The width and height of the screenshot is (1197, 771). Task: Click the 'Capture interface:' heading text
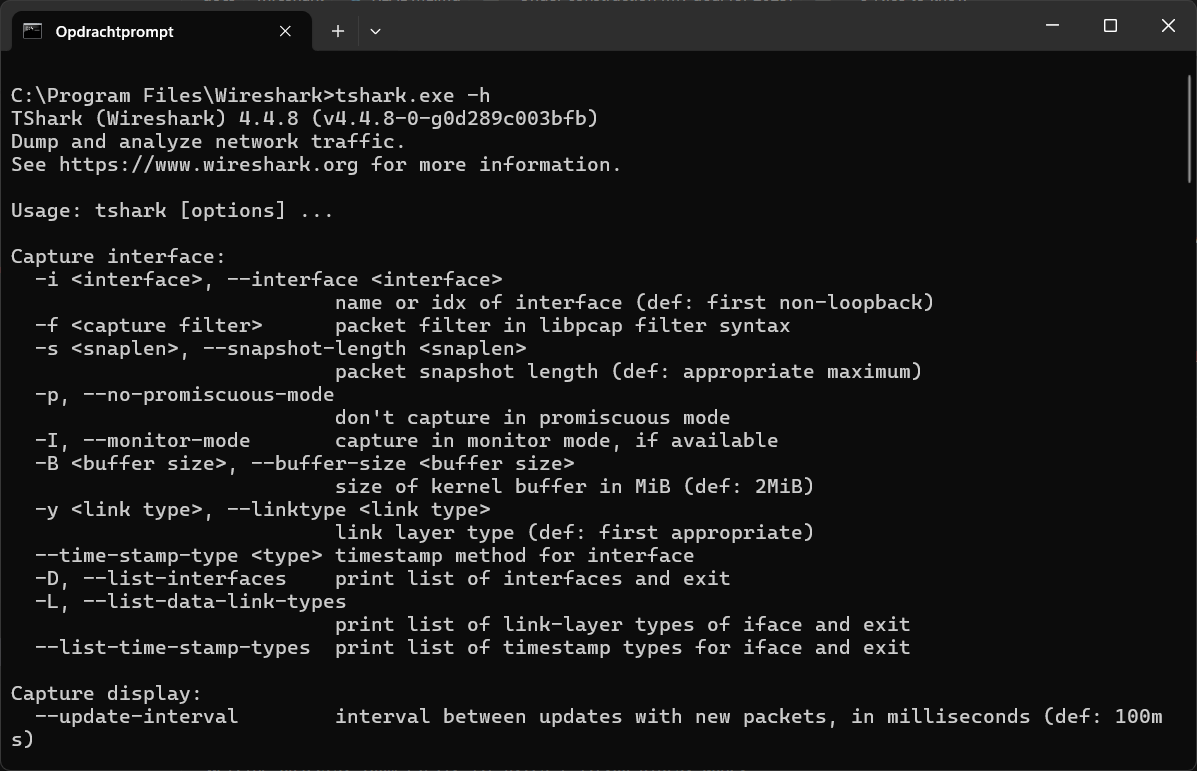(118, 257)
